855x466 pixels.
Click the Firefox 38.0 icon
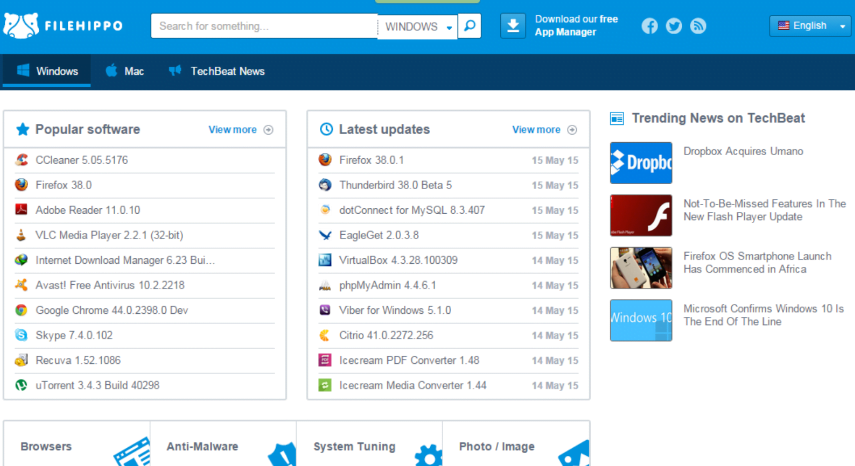pos(21,185)
